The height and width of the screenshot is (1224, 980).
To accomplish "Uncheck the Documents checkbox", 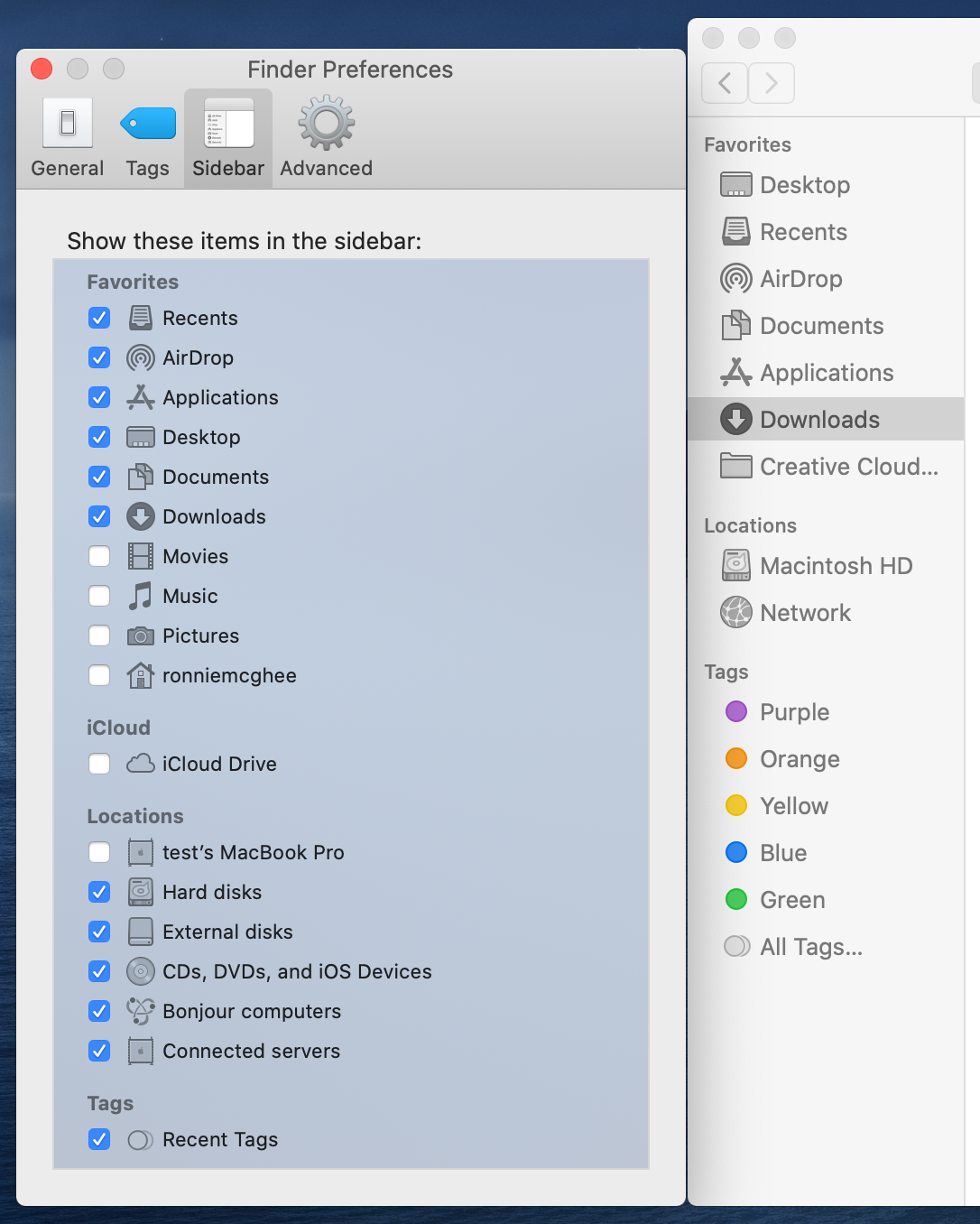I will [x=99, y=477].
